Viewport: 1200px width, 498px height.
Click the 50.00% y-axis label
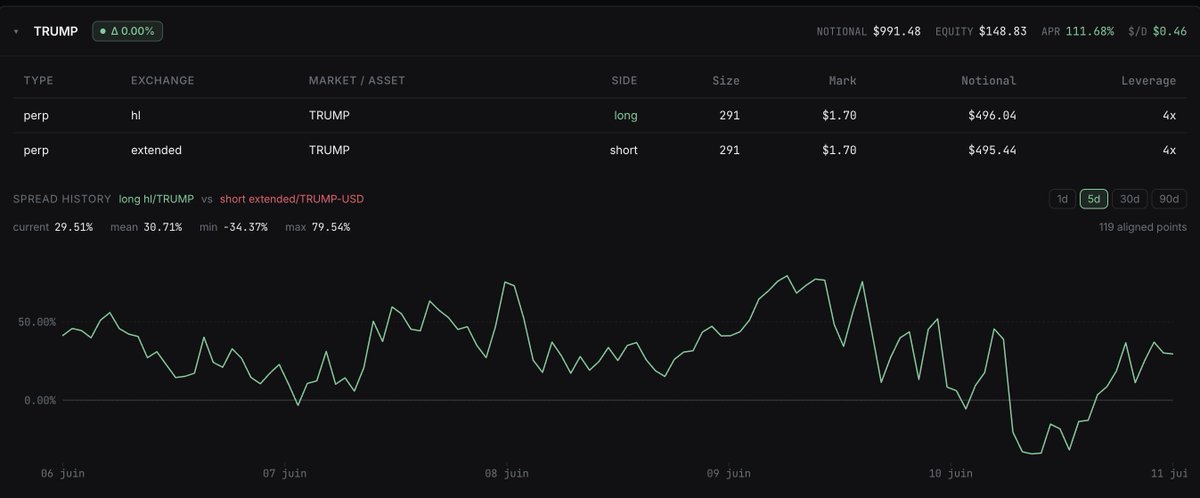pyautogui.click(x=36, y=322)
